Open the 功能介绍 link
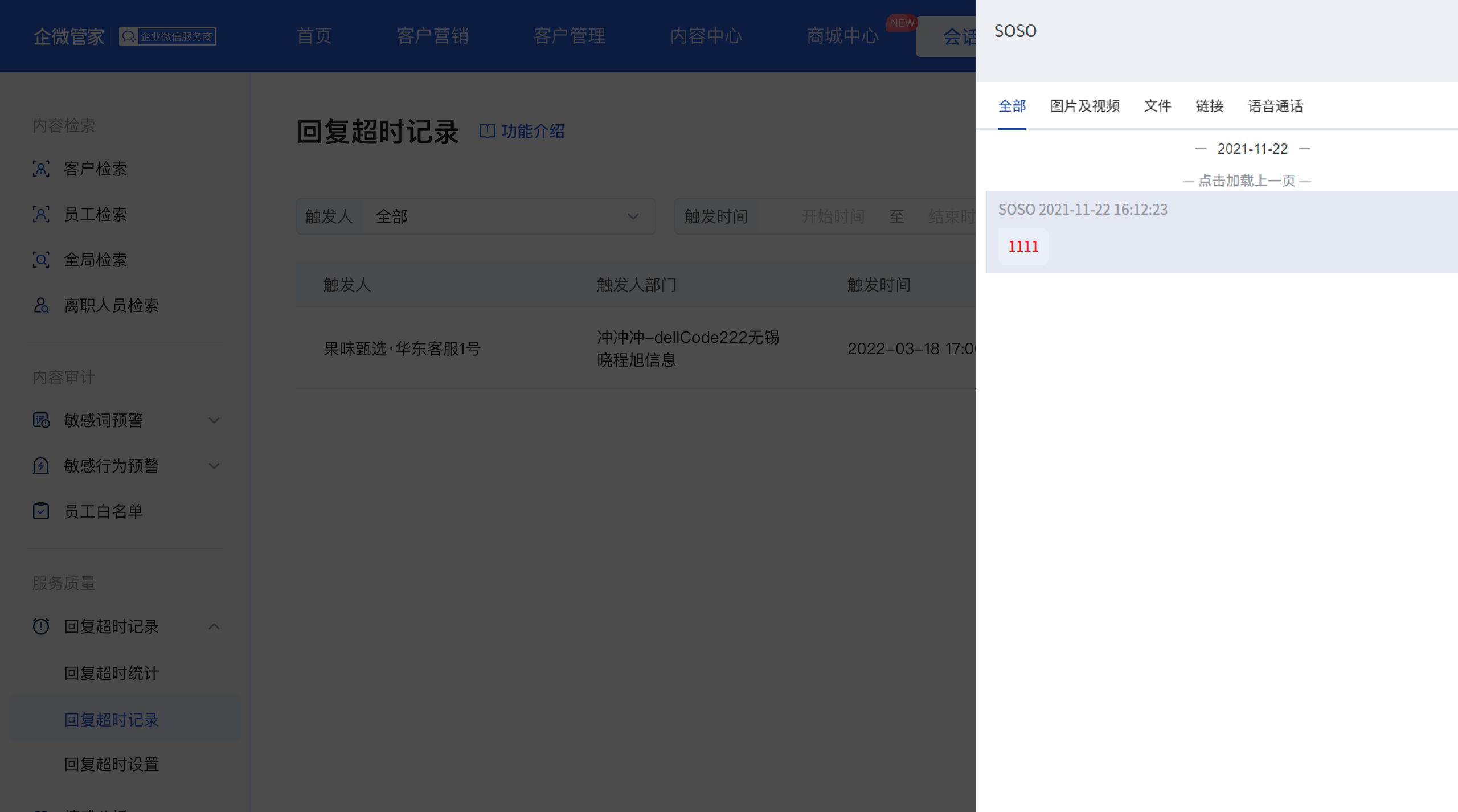Image resolution: width=1458 pixels, height=812 pixels. [x=533, y=131]
